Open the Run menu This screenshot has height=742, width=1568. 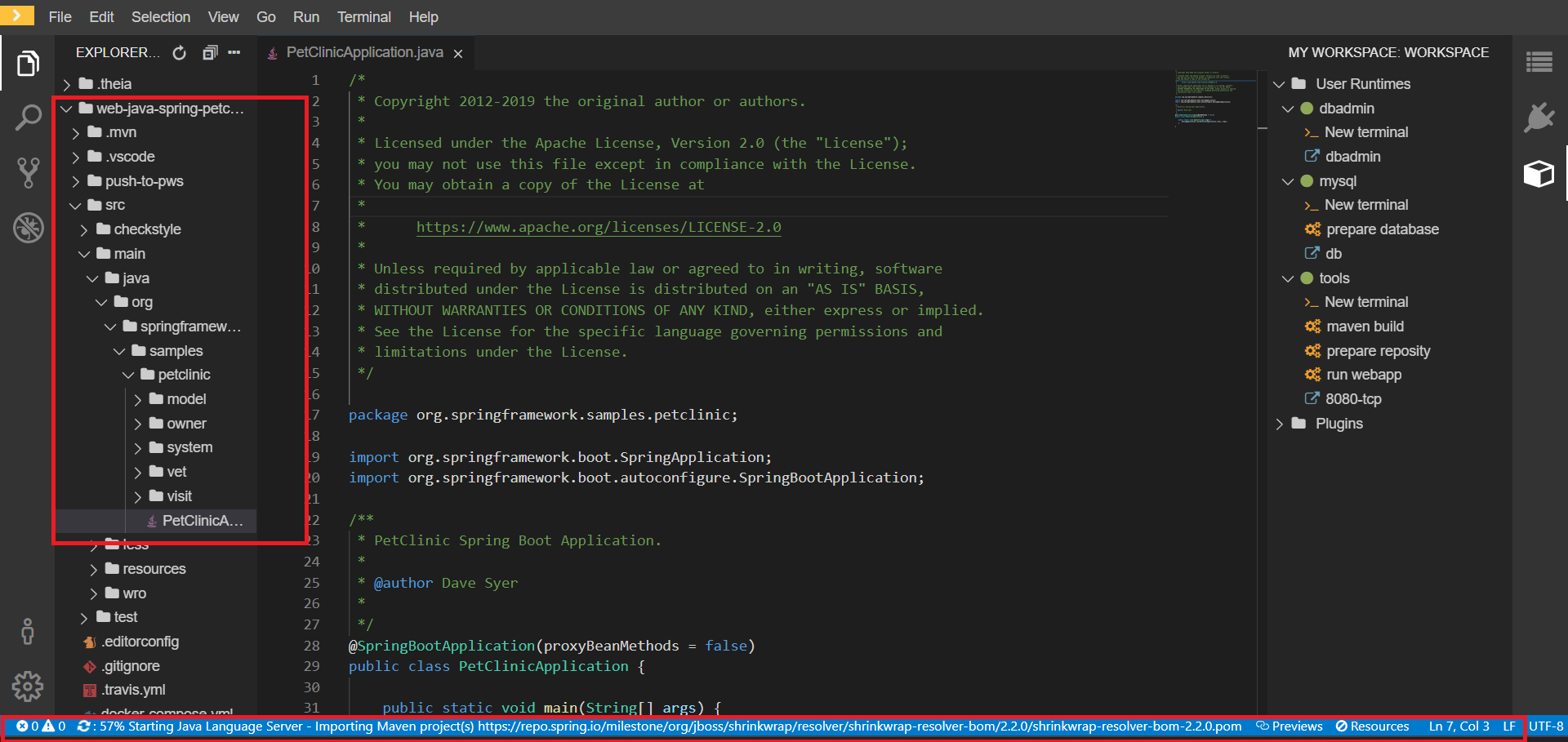click(x=306, y=17)
